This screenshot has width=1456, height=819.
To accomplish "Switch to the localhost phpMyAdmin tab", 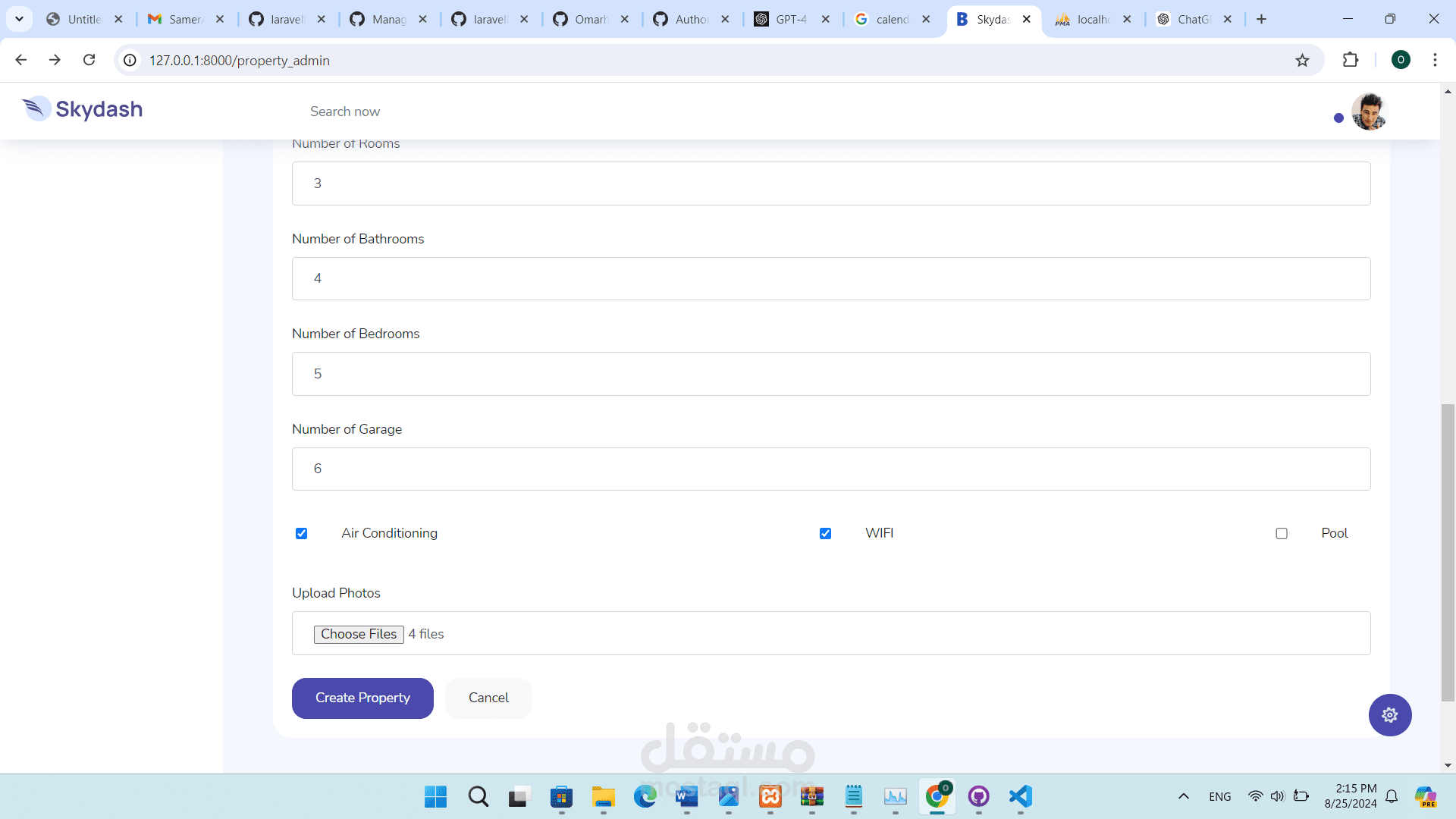I will click(x=1093, y=19).
